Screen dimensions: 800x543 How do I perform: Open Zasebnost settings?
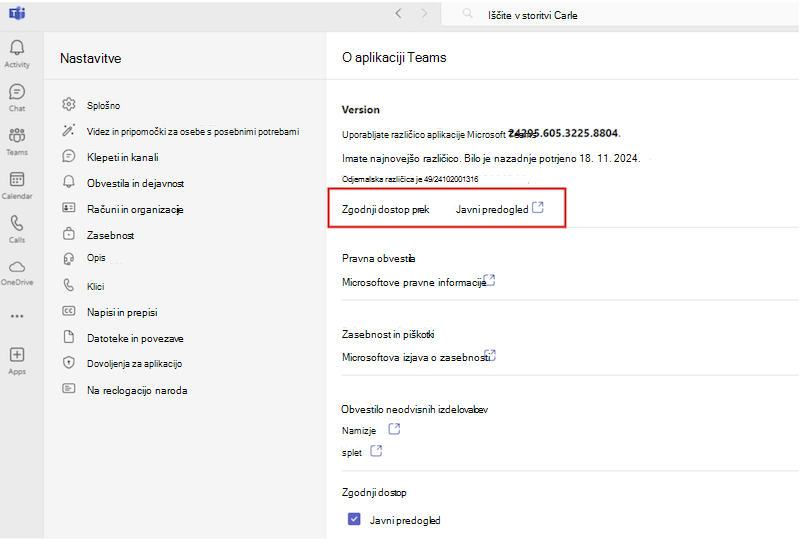[111, 235]
